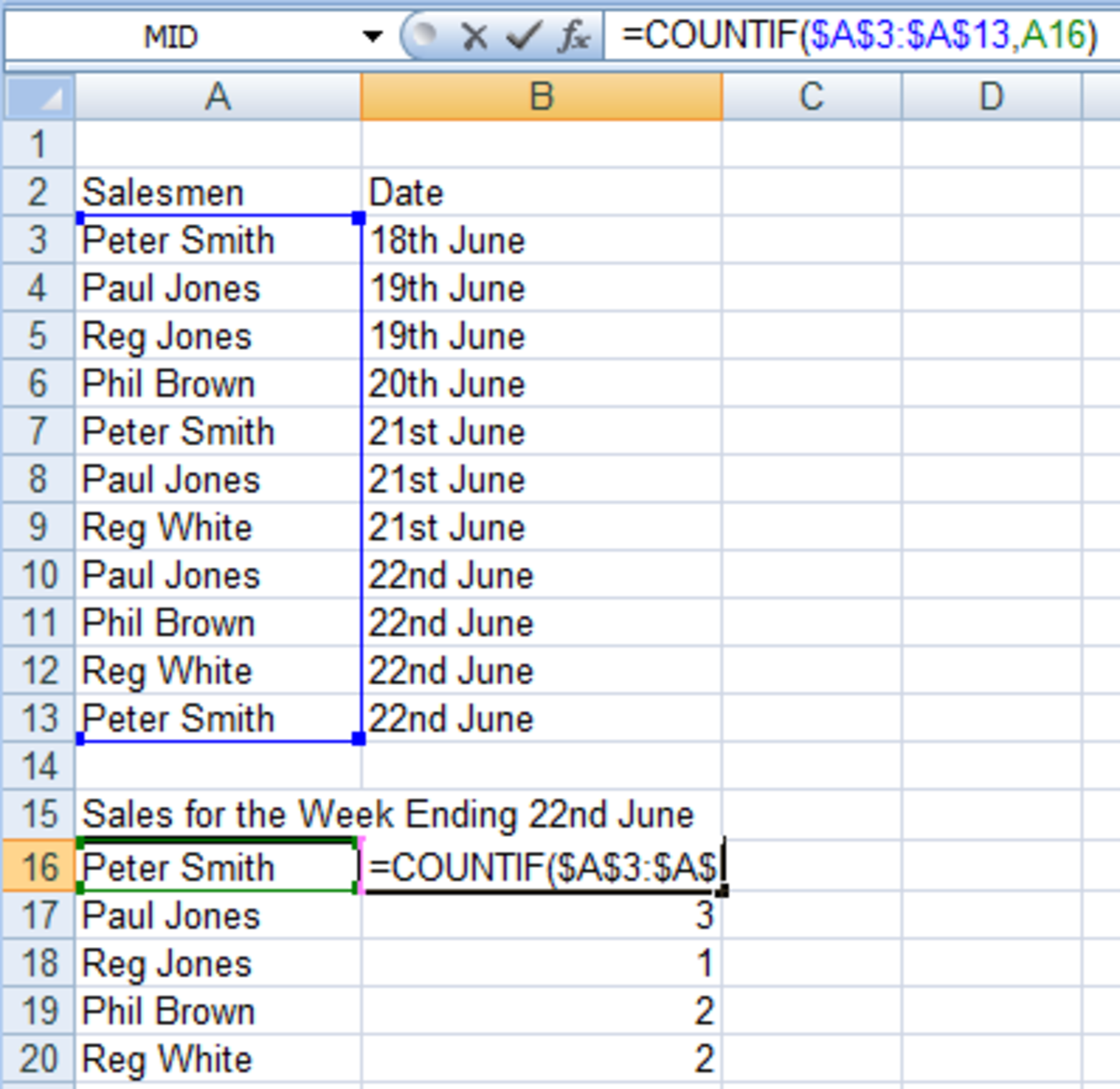
Task: Open the Insert Function fx dialog
Action: 572,37
